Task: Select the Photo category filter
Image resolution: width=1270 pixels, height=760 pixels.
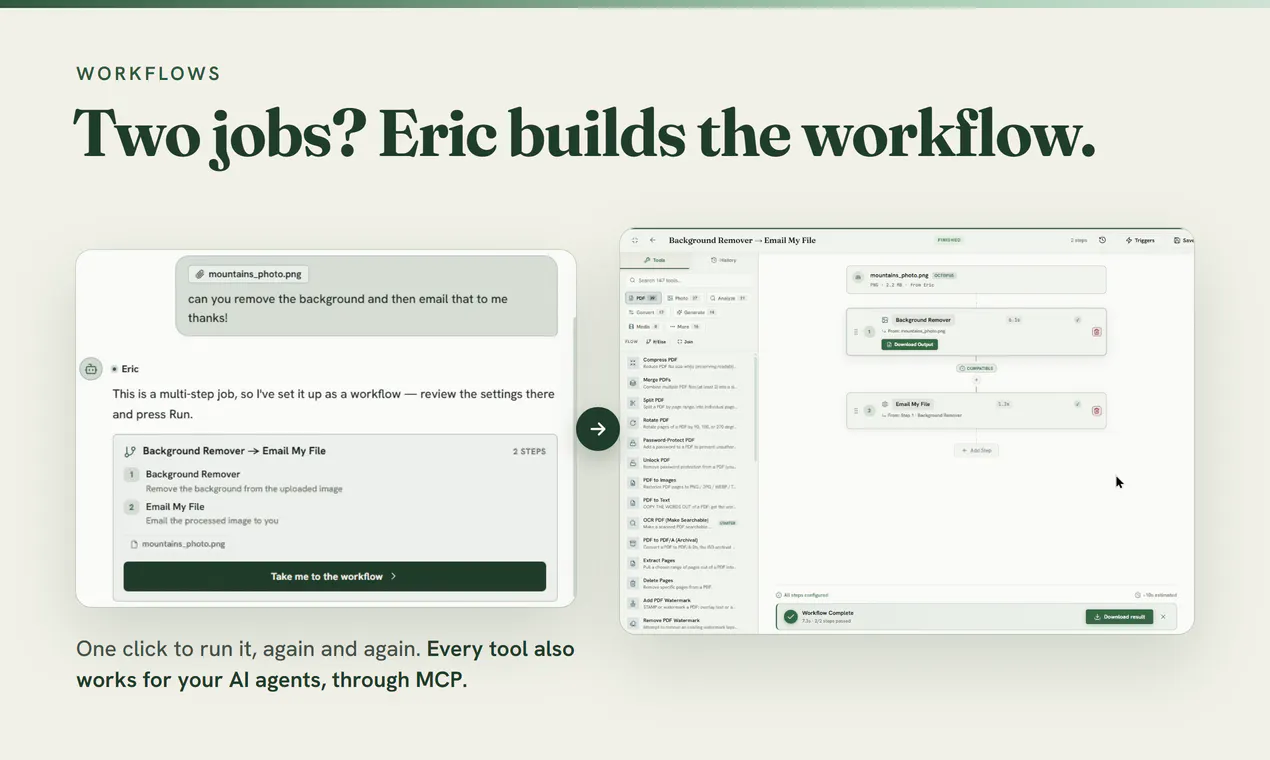Action: coord(683,298)
